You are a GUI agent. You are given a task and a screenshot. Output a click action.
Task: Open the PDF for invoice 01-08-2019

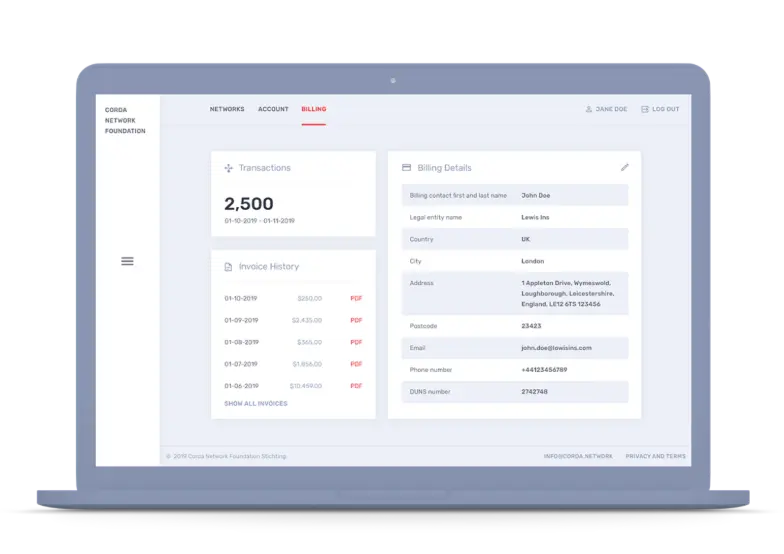click(356, 342)
